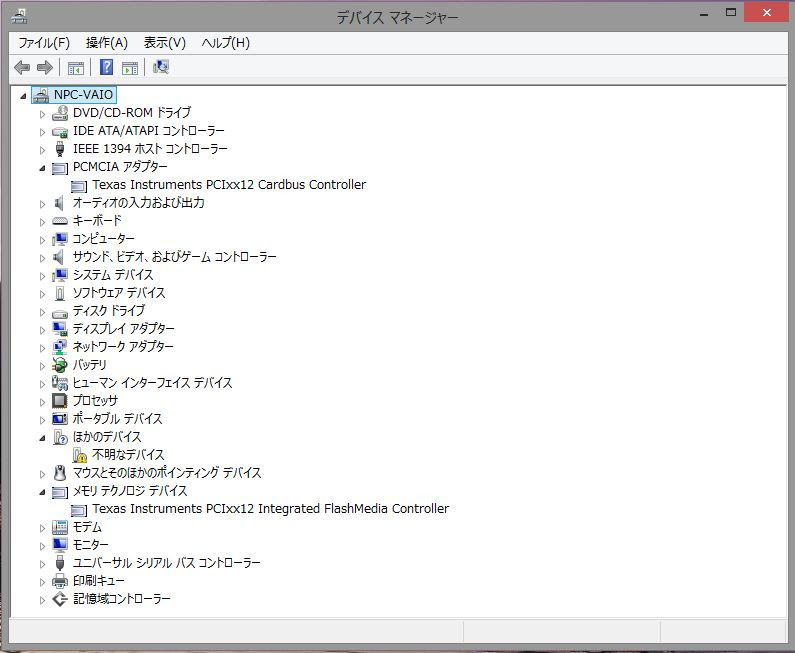Click the ディスク ドライブ icon
Screen dimensions: 795x653
tap(60, 312)
